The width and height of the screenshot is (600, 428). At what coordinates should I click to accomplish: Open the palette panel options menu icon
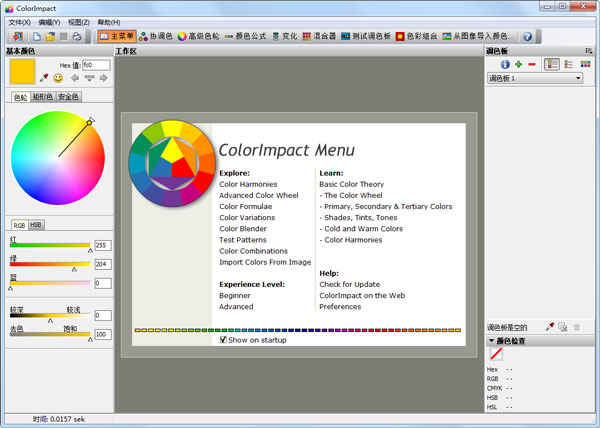pos(589,50)
